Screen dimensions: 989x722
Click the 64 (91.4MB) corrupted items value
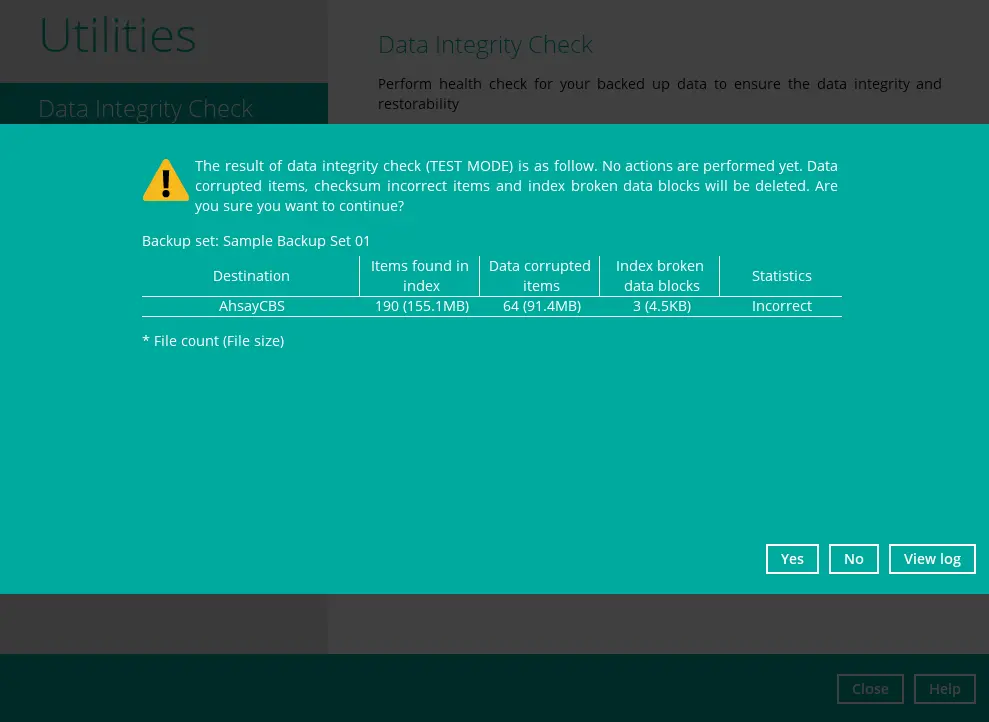[541, 306]
